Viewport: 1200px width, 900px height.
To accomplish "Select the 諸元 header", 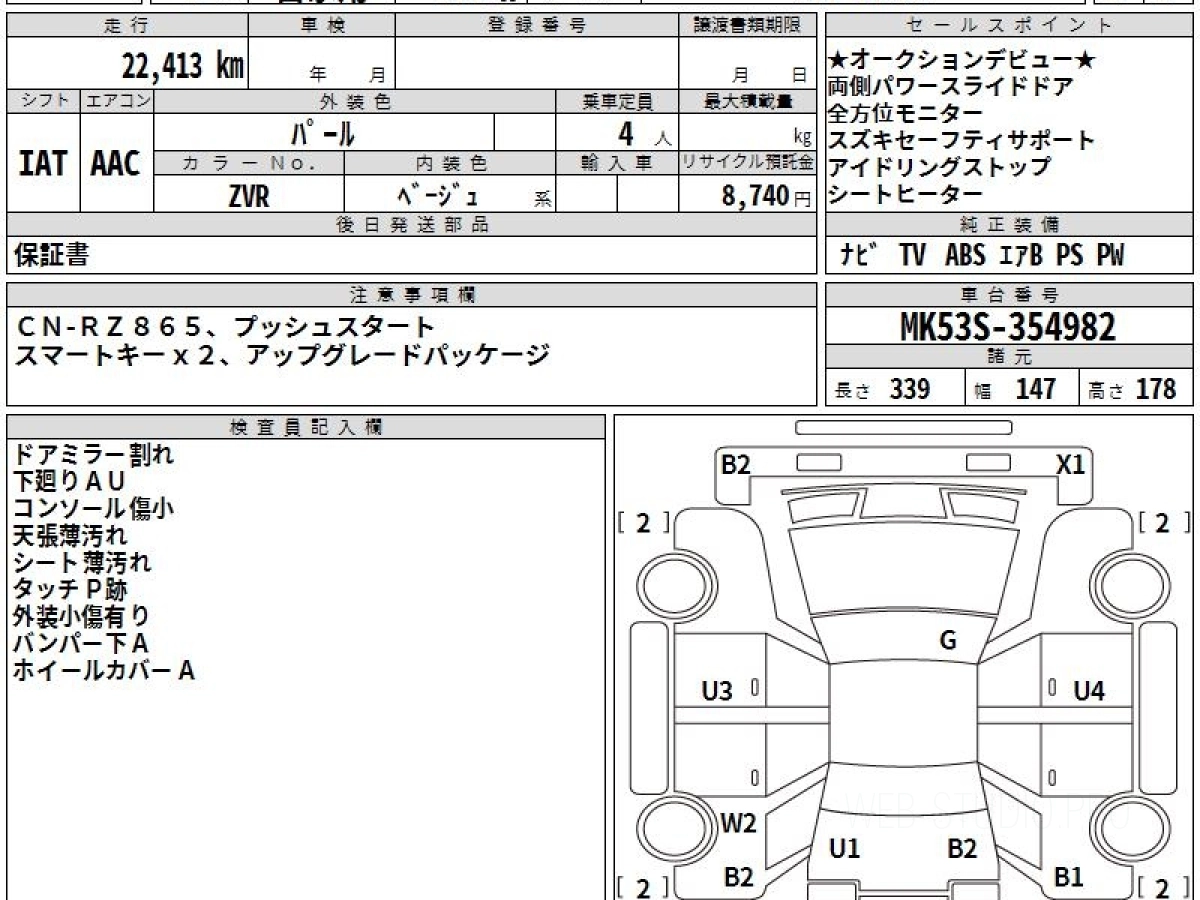I will (1010, 358).
